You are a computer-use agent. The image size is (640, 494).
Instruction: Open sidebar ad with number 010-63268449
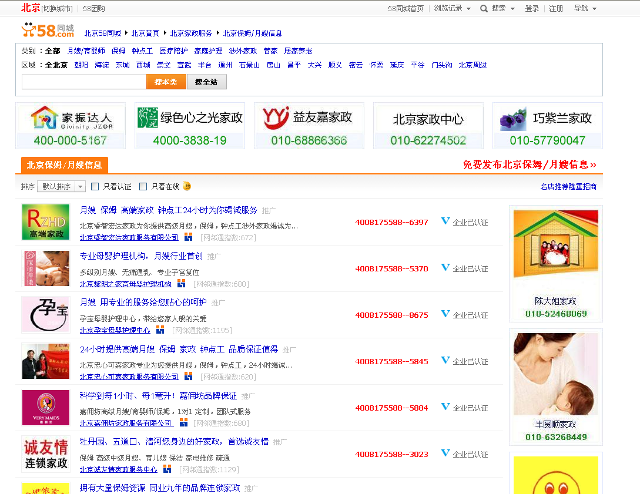[x=556, y=387]
